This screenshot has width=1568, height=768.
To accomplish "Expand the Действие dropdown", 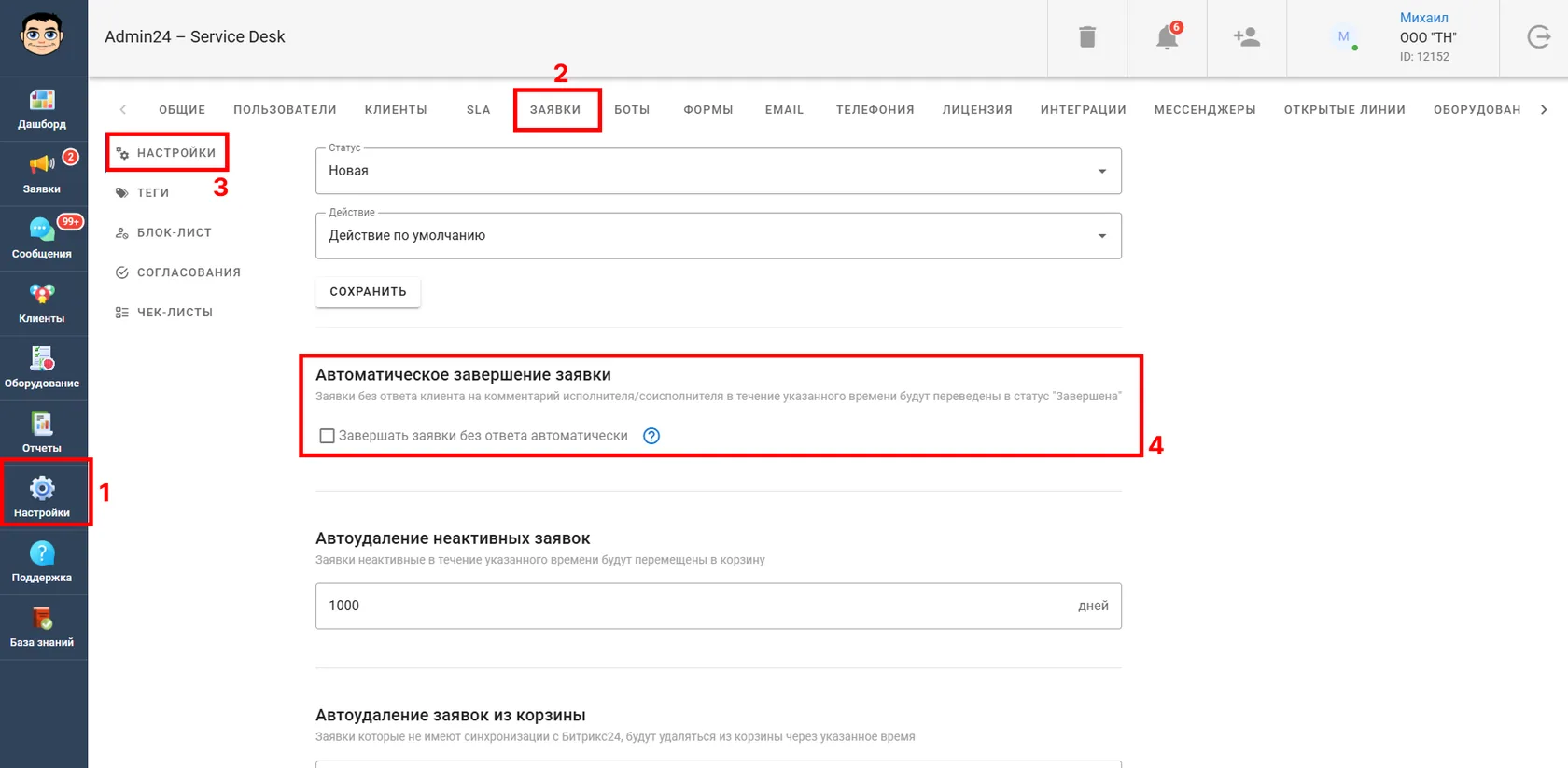I will (719, 236).
